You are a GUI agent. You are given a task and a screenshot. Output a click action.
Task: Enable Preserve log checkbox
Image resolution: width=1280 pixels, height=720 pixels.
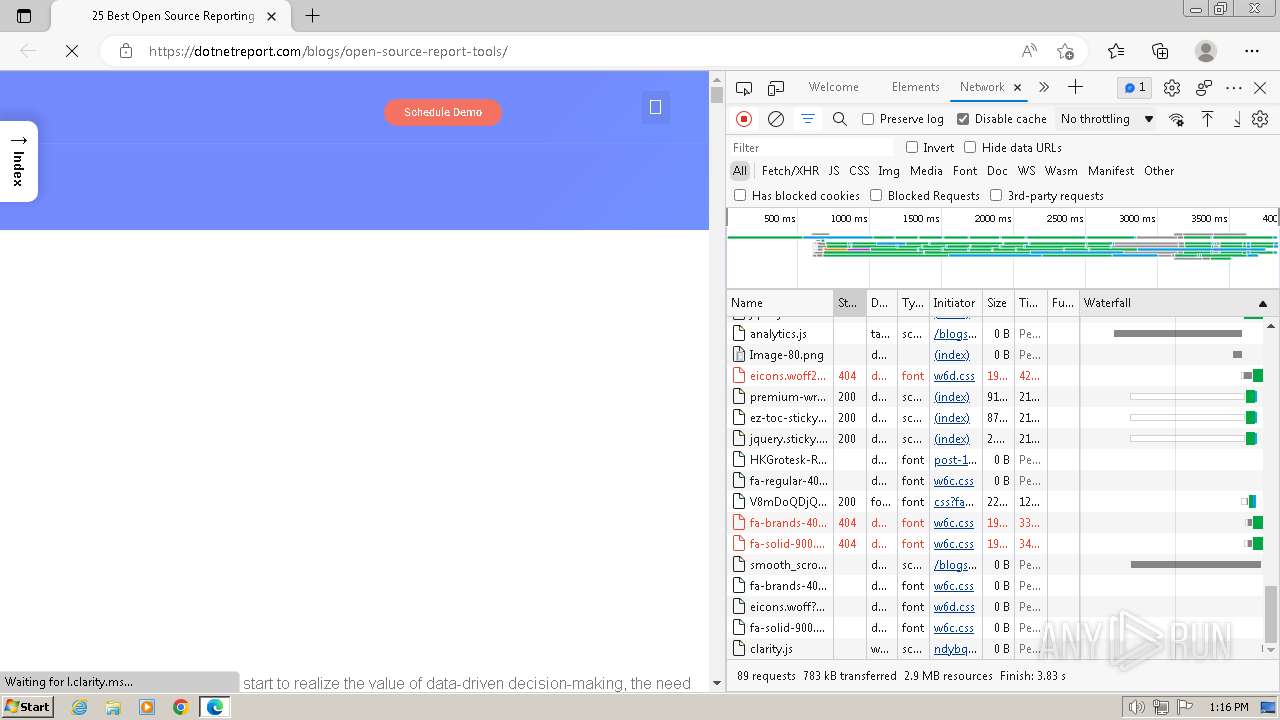tap(868, 119)
